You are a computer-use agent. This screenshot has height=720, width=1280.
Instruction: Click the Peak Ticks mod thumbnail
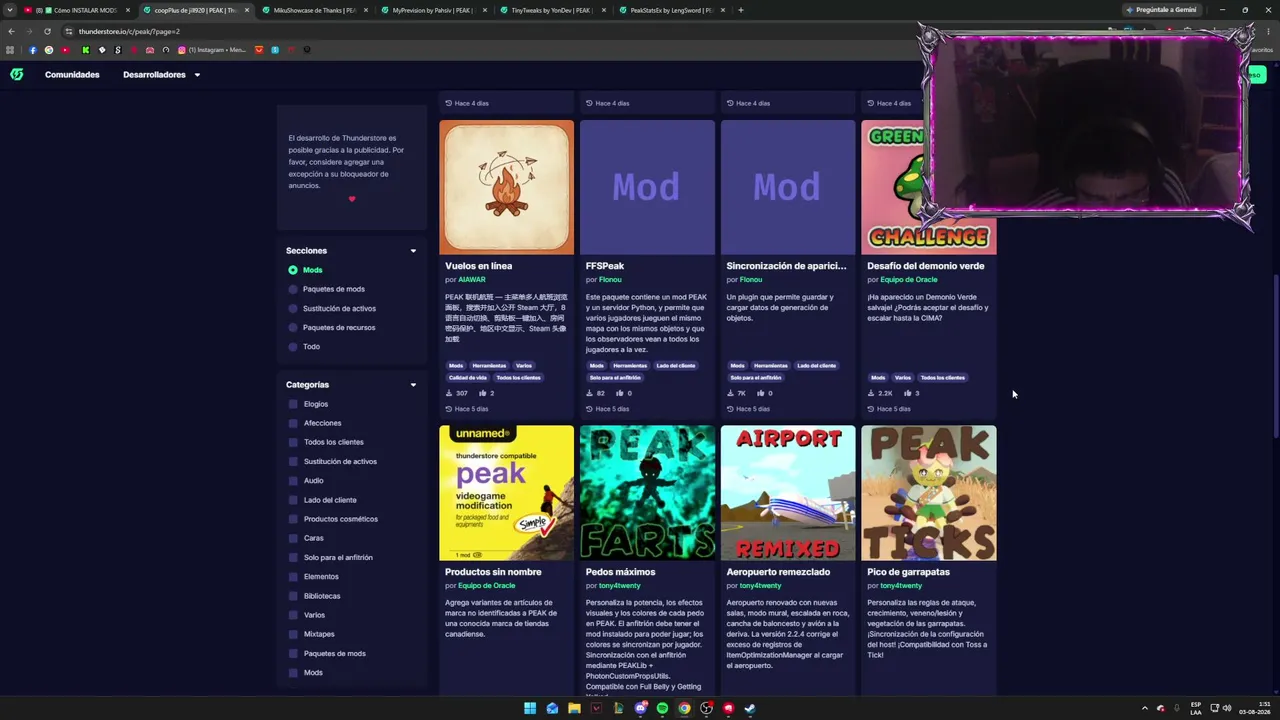[929, 493]
